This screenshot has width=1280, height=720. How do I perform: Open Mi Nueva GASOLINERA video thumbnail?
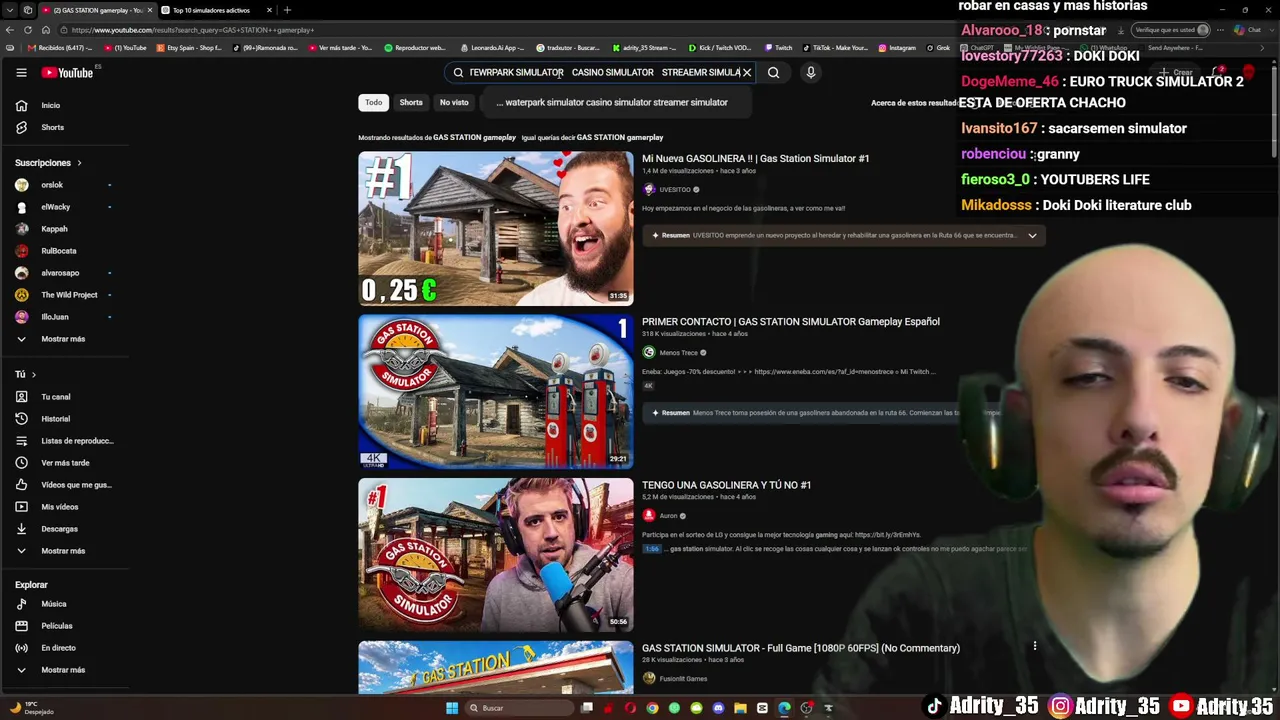pos(496,228)
